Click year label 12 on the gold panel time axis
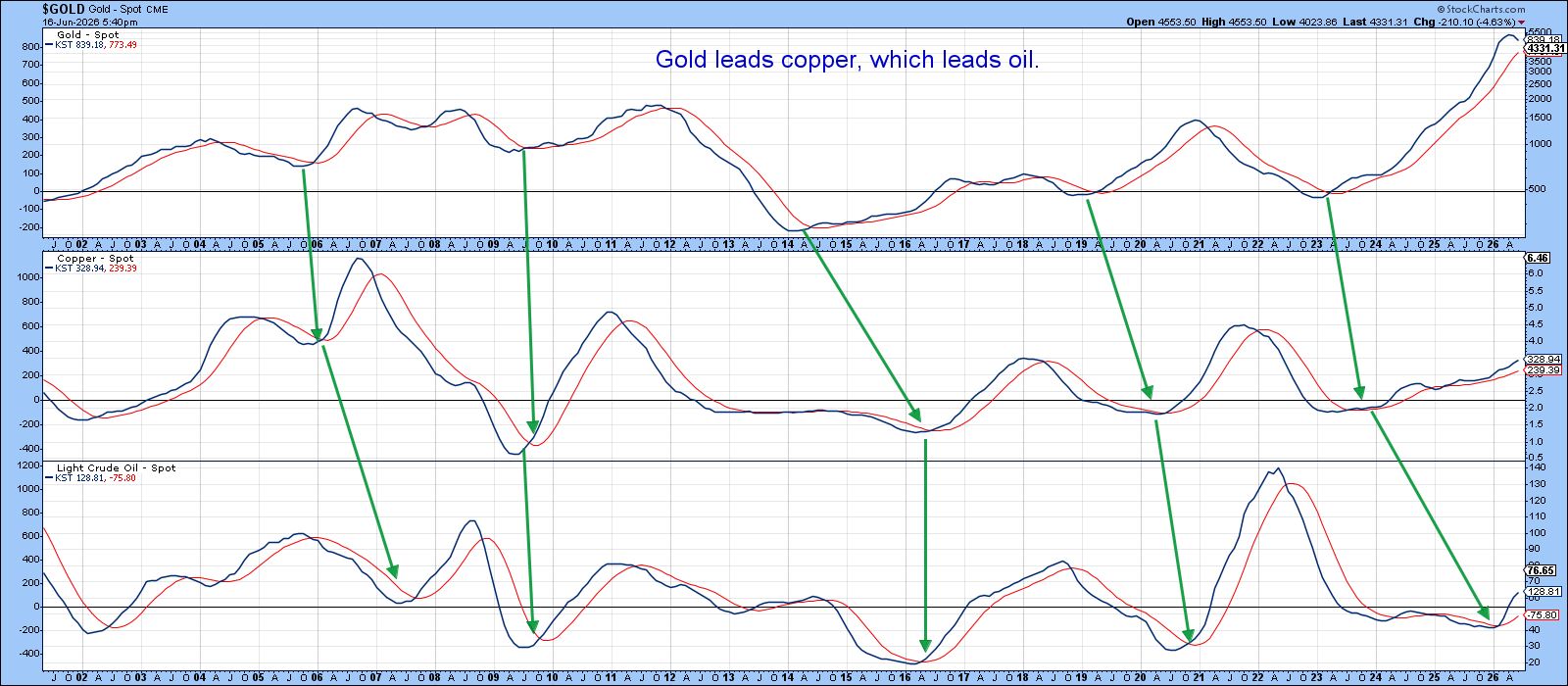The width and height of the screenshot is (1568, 686). (x=670, y=244)
